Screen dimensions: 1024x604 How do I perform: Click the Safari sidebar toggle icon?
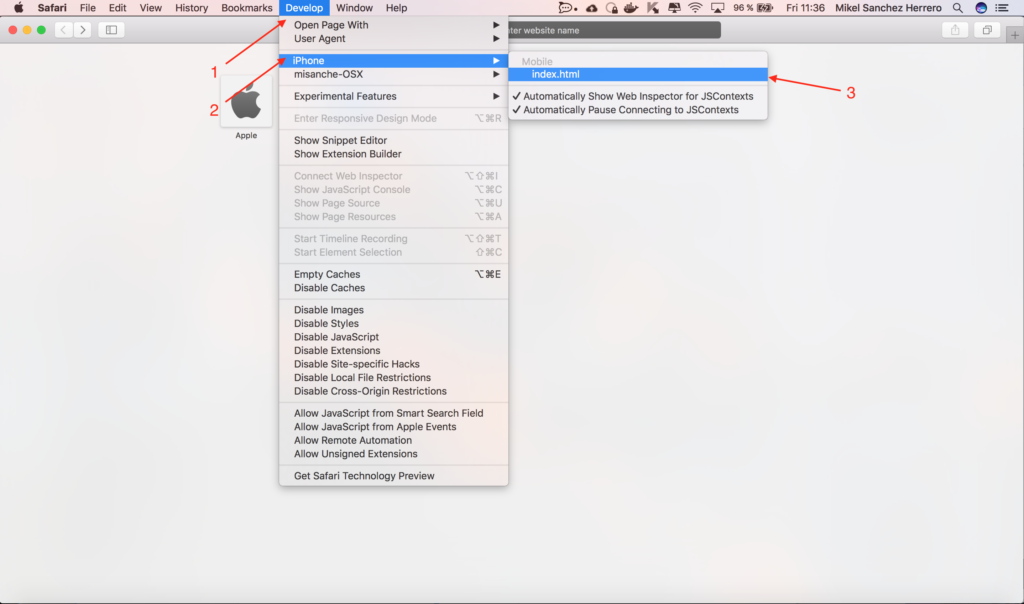click(x=111, y=30)
